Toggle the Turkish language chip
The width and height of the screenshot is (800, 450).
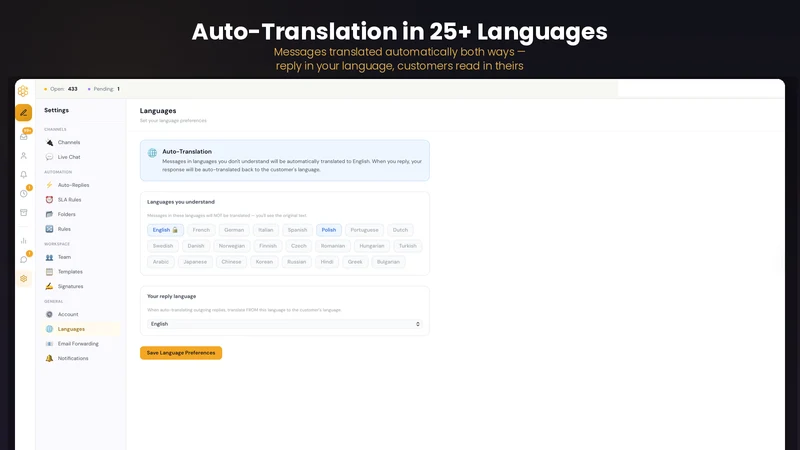coord(408,246)
